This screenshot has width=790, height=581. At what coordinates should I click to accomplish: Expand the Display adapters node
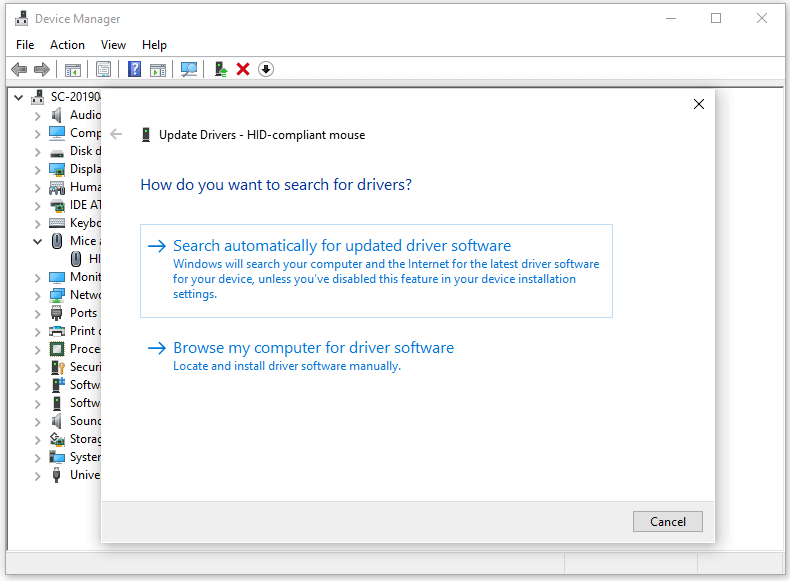pos(37,170)
